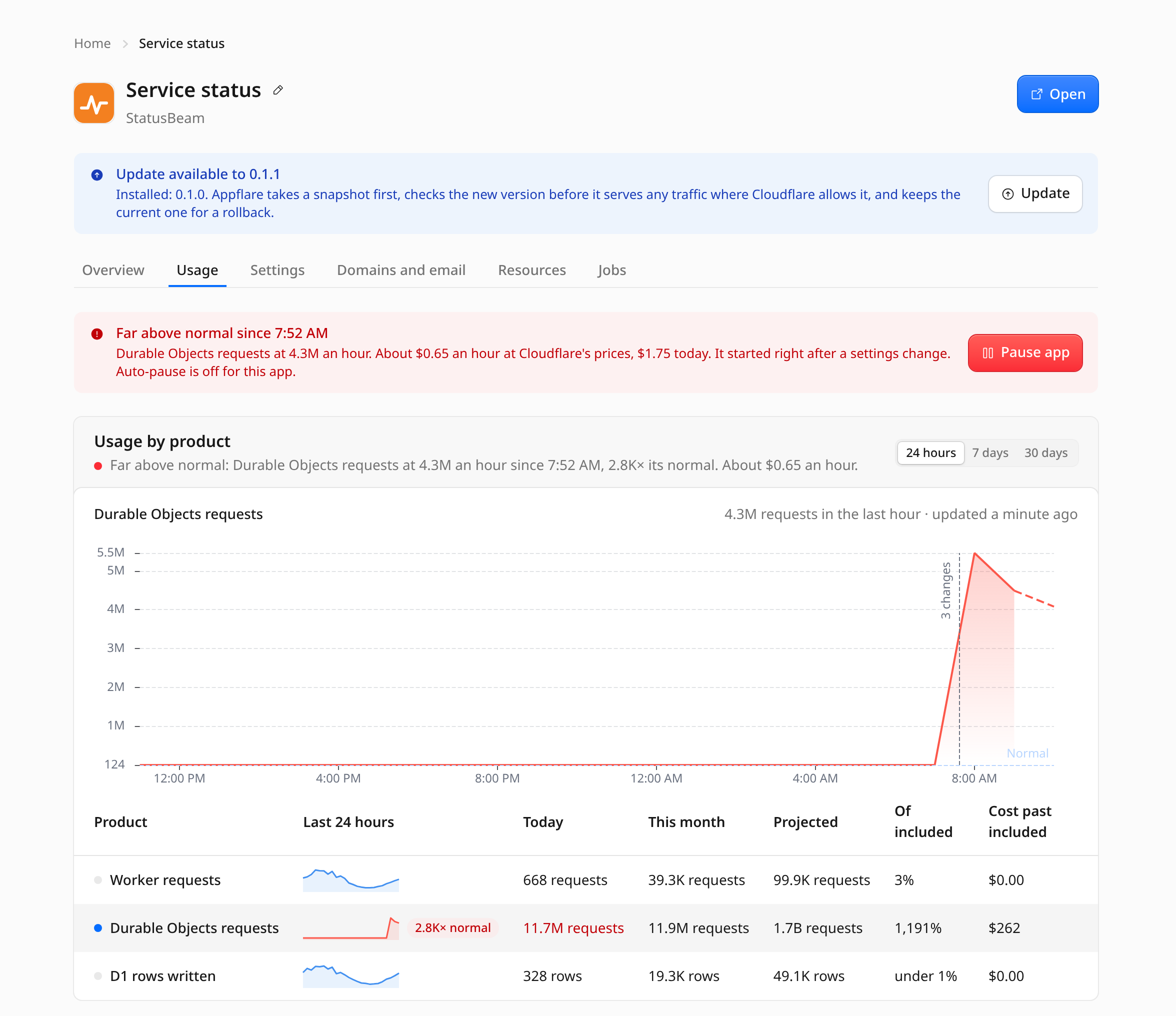This screenshot has width=1176, height=1016.
Task: Go to Home breadcrumb link
Action: click(92, 43)
